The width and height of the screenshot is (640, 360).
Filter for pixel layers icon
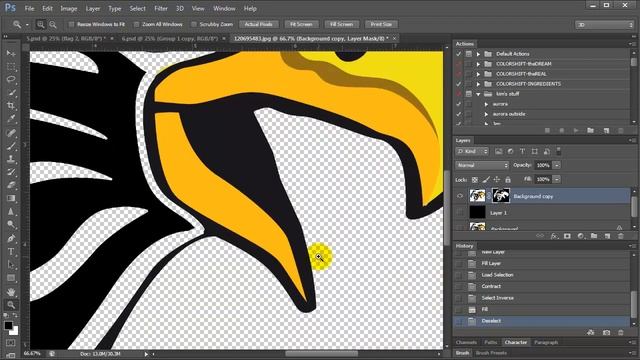pos(498,151)
